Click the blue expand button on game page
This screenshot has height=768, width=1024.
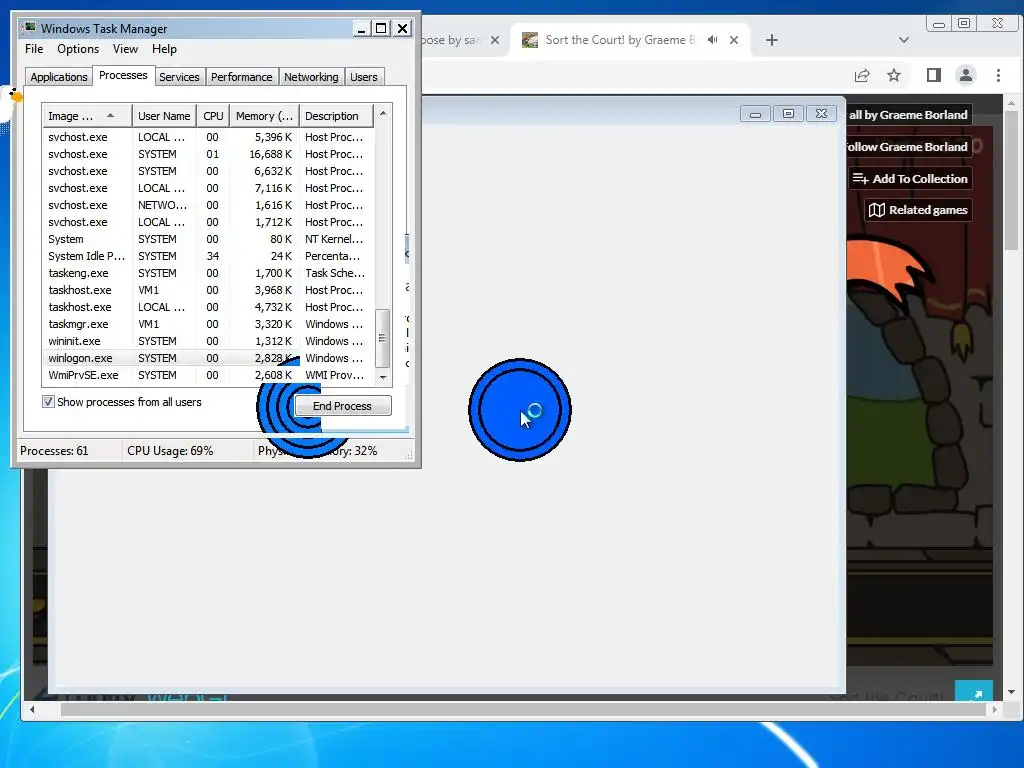[x=974, y=691]
